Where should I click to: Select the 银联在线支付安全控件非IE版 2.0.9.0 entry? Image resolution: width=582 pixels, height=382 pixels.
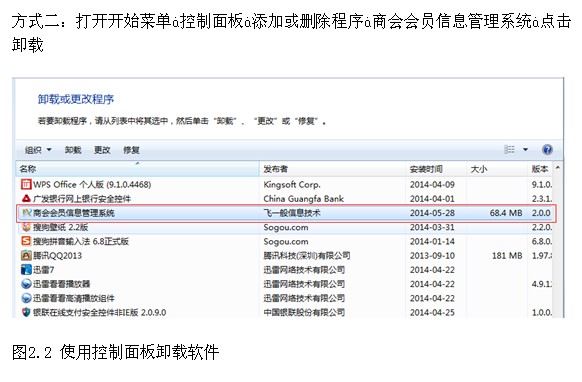284,312
